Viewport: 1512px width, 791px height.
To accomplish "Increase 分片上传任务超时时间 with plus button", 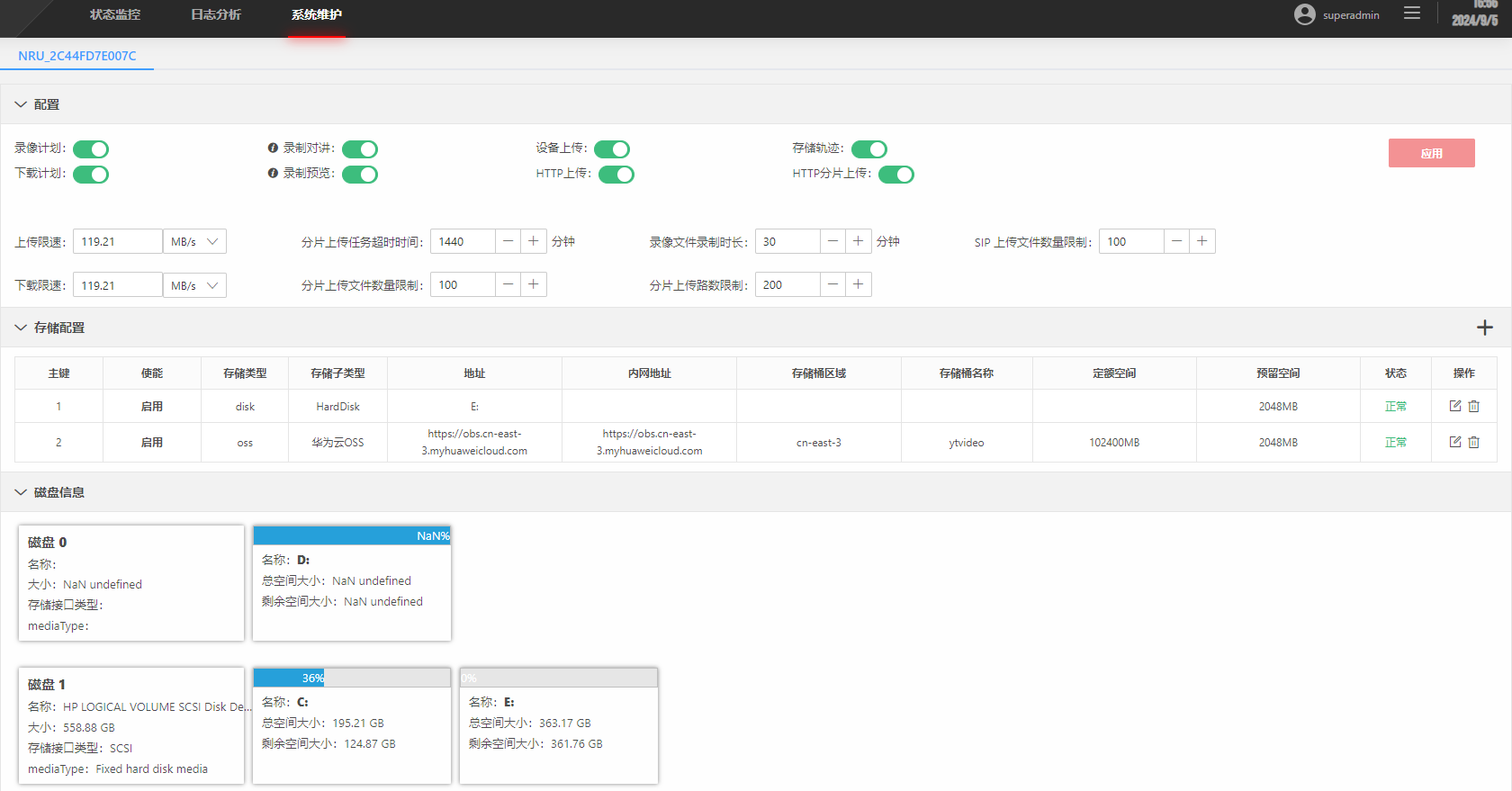I will pyautogui.click(x=534, y=241).
